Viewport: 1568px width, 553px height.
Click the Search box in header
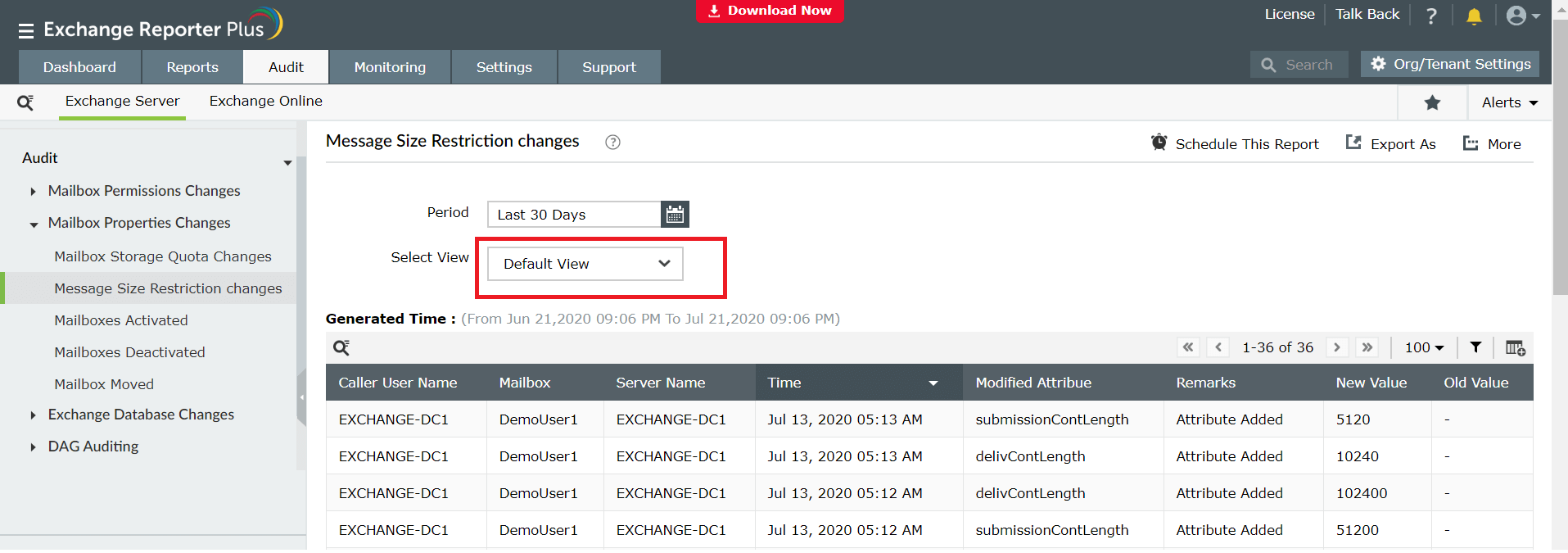[x=1299, y=65]
